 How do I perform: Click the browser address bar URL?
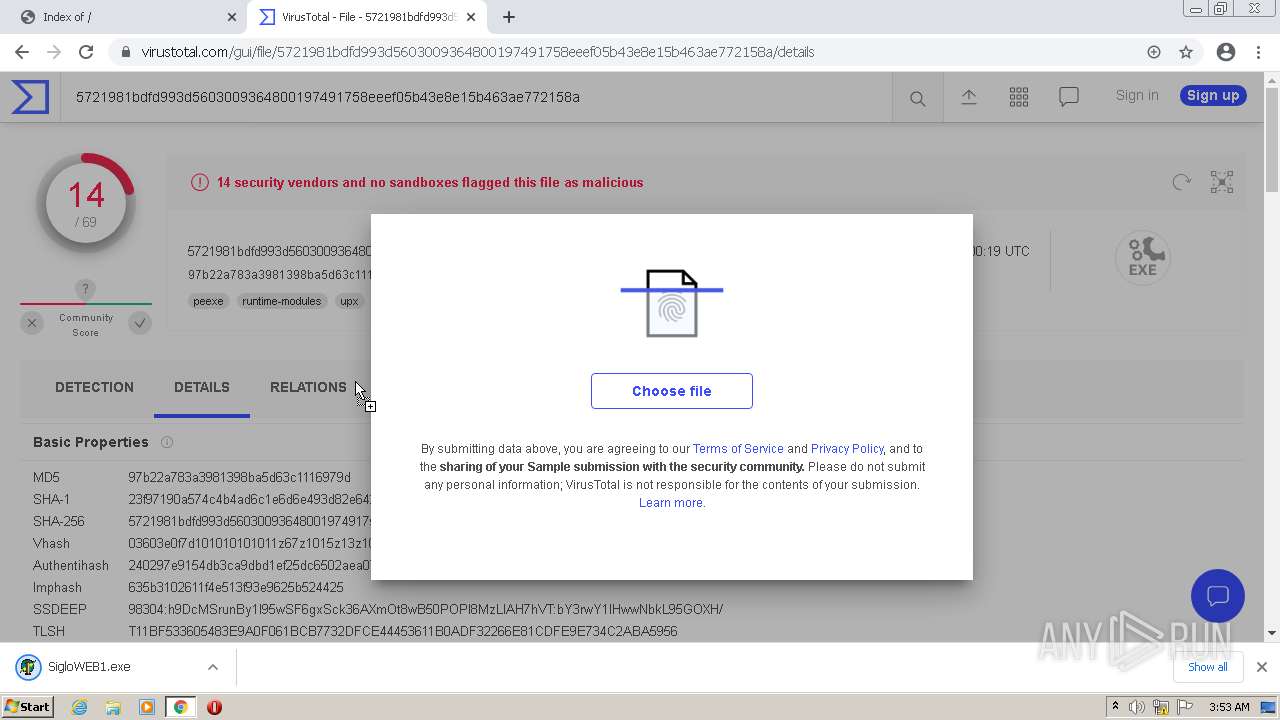pos(478,52)
